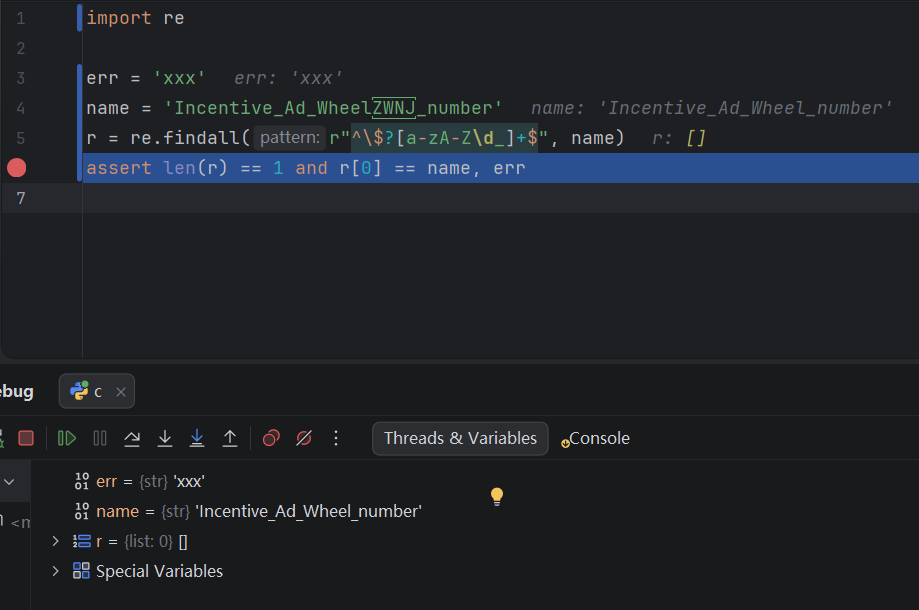Step over the current line
Screen dimensions: 919x610
pos(132,438)
